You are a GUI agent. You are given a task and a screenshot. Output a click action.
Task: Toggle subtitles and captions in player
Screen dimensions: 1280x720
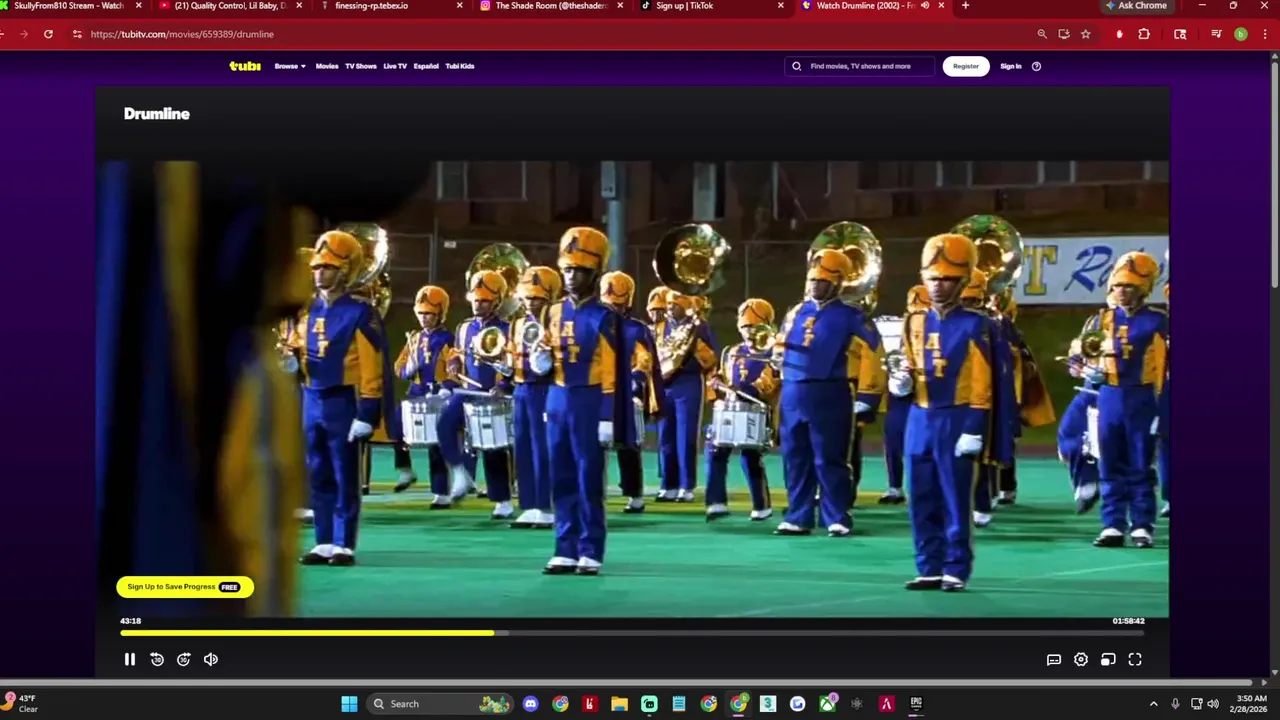click(1054, 659)
